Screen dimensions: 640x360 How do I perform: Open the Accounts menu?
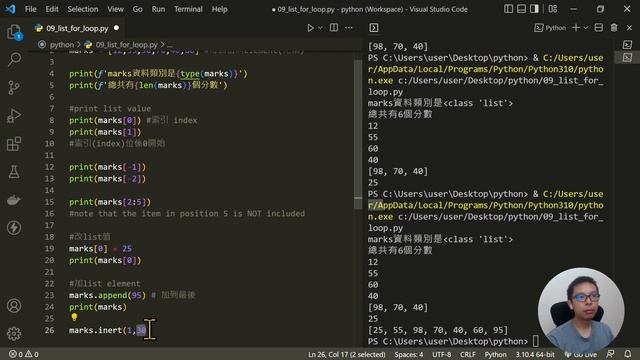pyautogui.click(x=14, y=306)
